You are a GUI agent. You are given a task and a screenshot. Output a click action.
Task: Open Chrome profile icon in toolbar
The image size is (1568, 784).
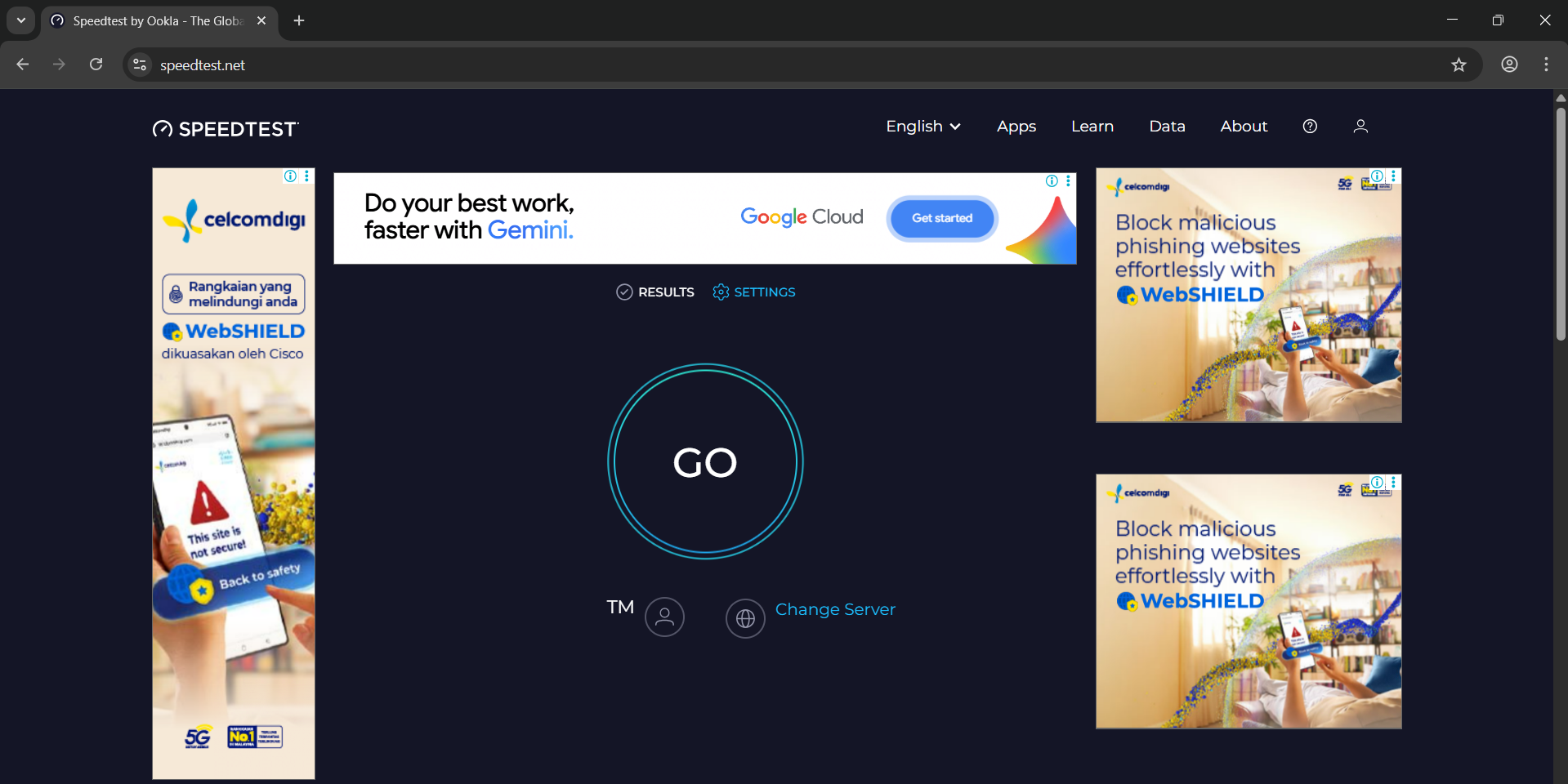pos(1509,65)
